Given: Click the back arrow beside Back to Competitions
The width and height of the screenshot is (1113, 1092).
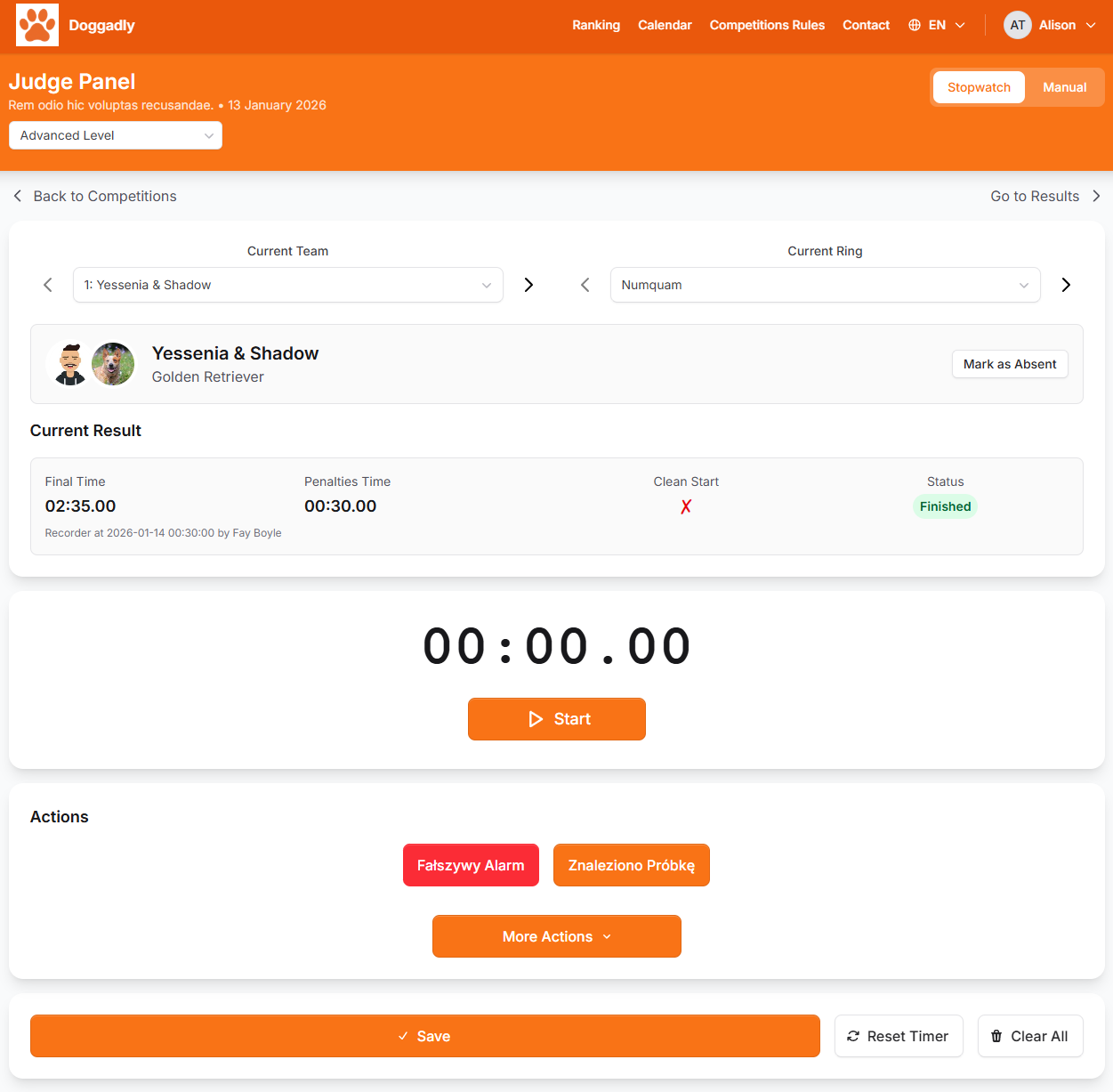Looking at the screenshot, I should pyautogui.click(x=17, y=196).
